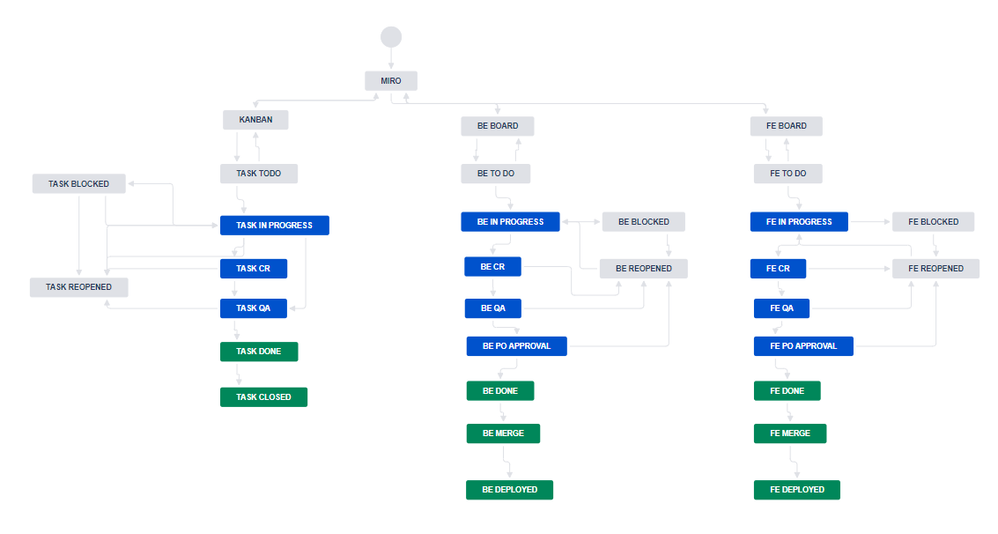The height and width of the screenshot is (534, 998).
Task: Select the TASK REOPENED status
Action: tap(79, 287)
